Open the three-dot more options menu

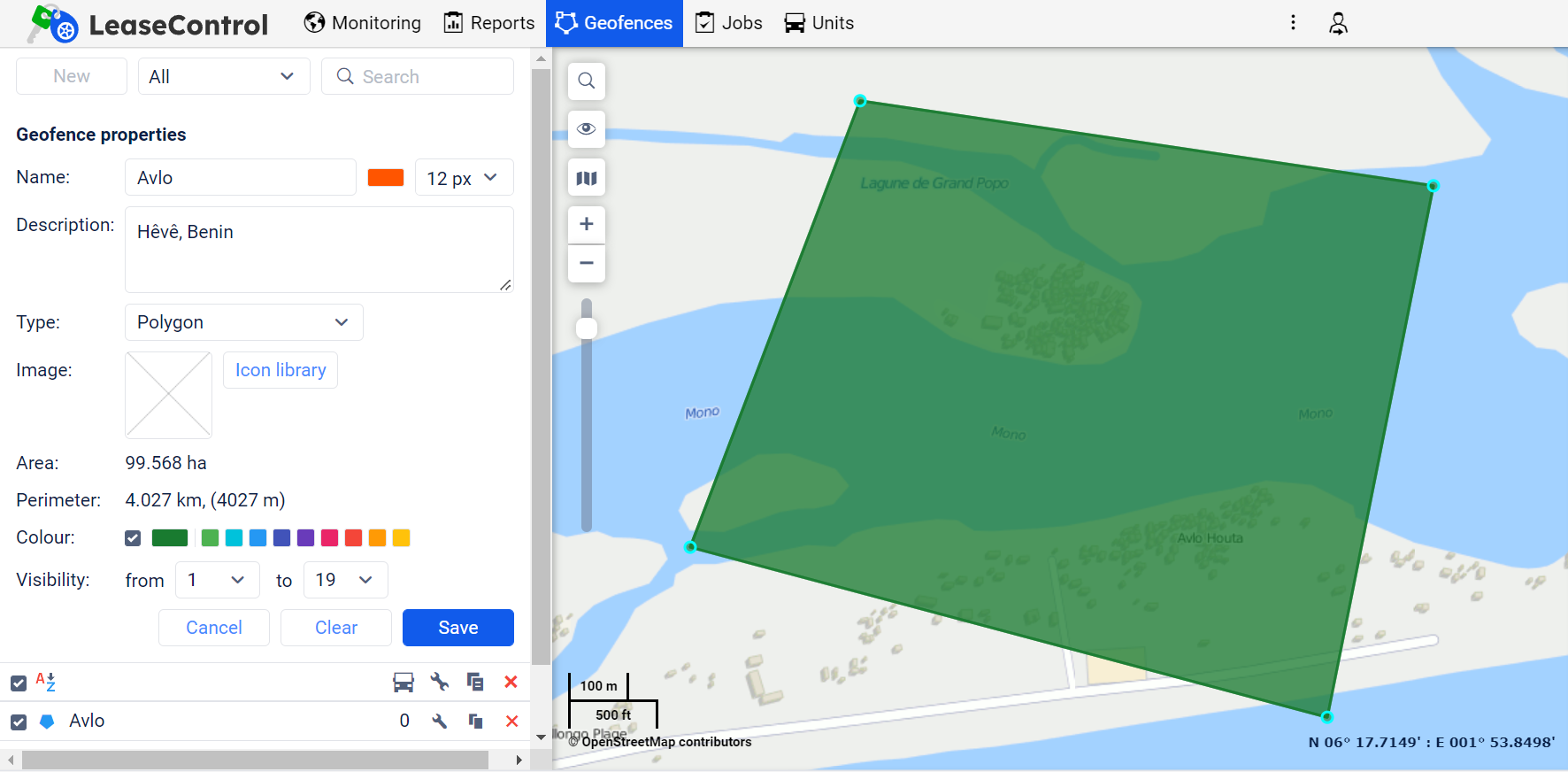coord(1293,23)
